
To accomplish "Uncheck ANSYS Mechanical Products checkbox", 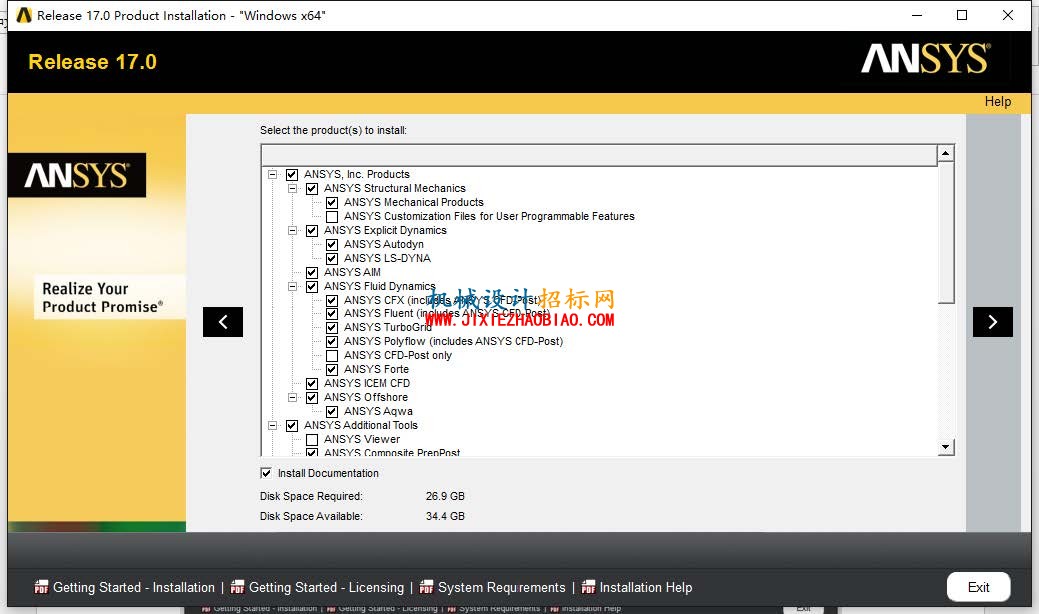I will (x=332, y=203).
